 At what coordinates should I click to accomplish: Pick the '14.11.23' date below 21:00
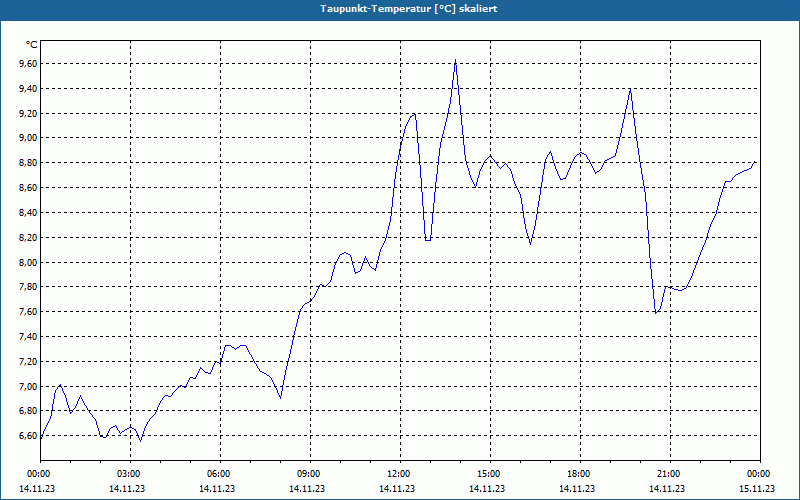pos(667,488)
